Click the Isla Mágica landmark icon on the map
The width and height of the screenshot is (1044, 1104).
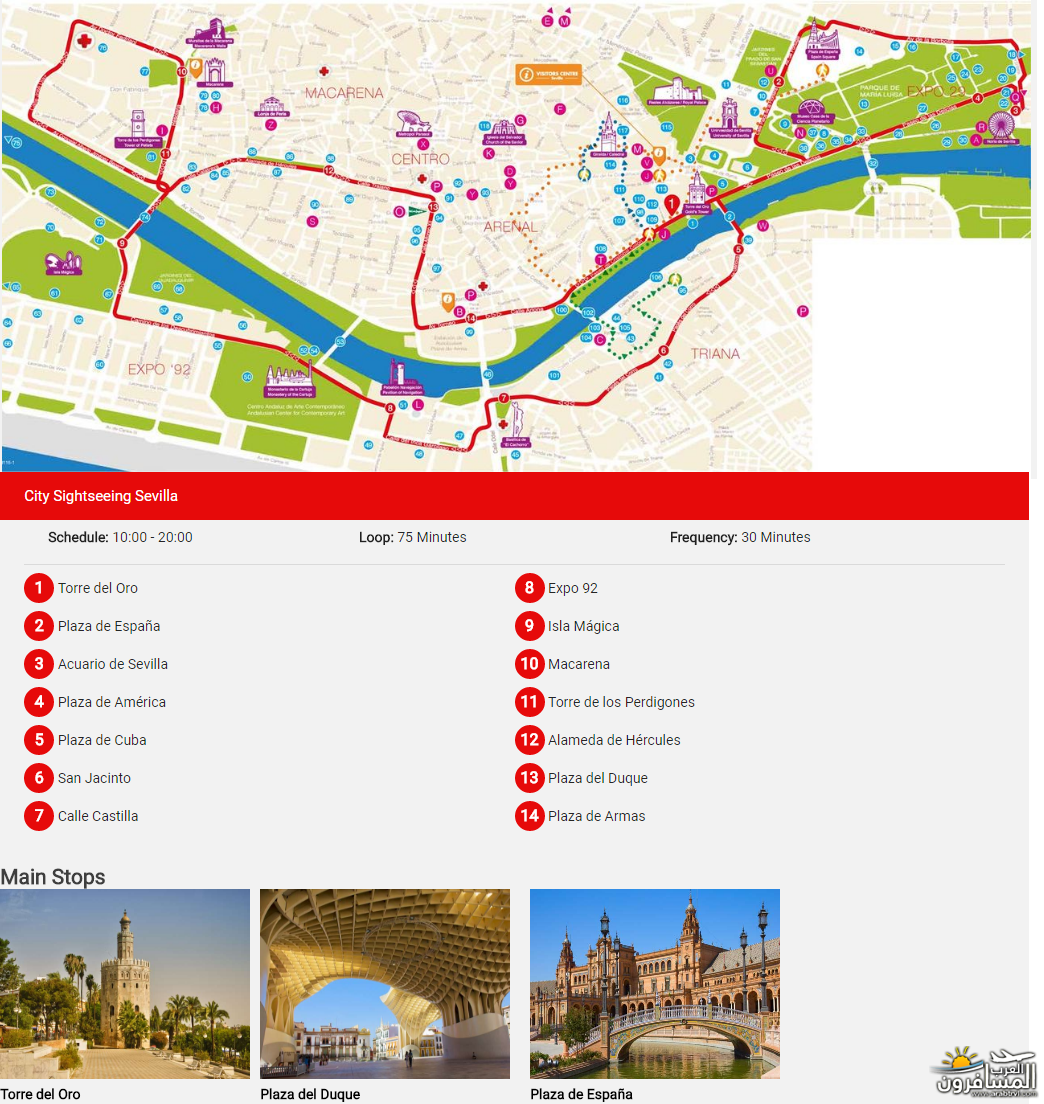tap(63, 263)
